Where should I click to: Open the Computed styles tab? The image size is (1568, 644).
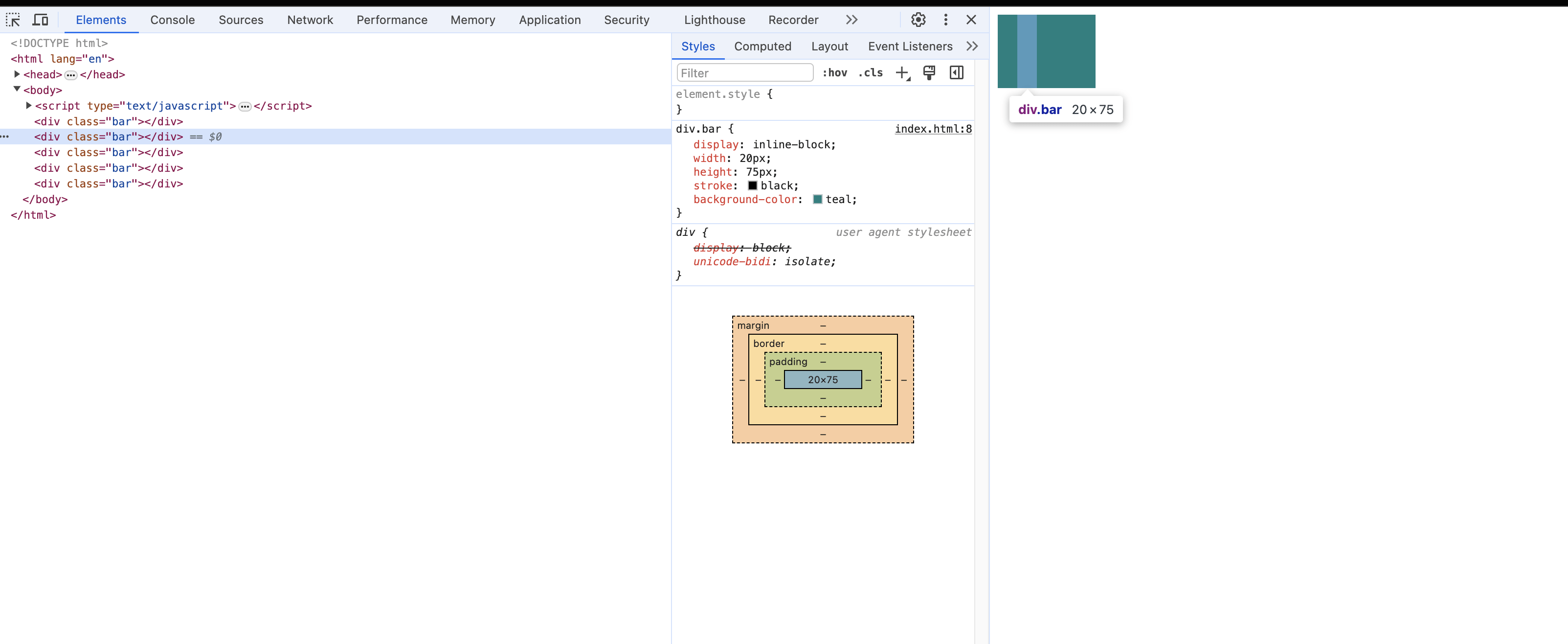point(762,46)
